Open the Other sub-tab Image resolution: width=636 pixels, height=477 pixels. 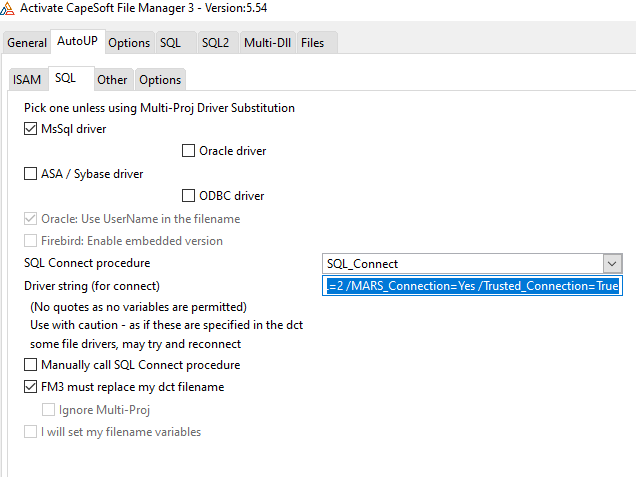(112, 80)
